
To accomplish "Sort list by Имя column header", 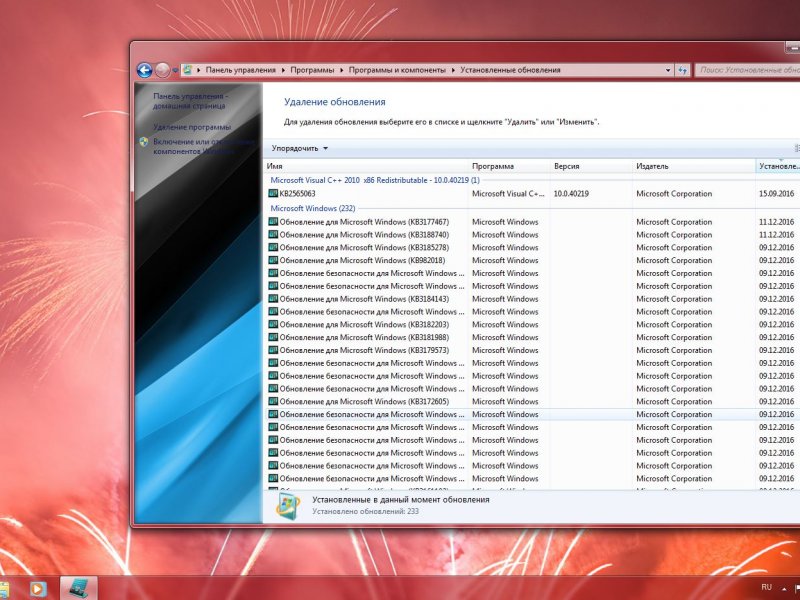I will 366,166.
